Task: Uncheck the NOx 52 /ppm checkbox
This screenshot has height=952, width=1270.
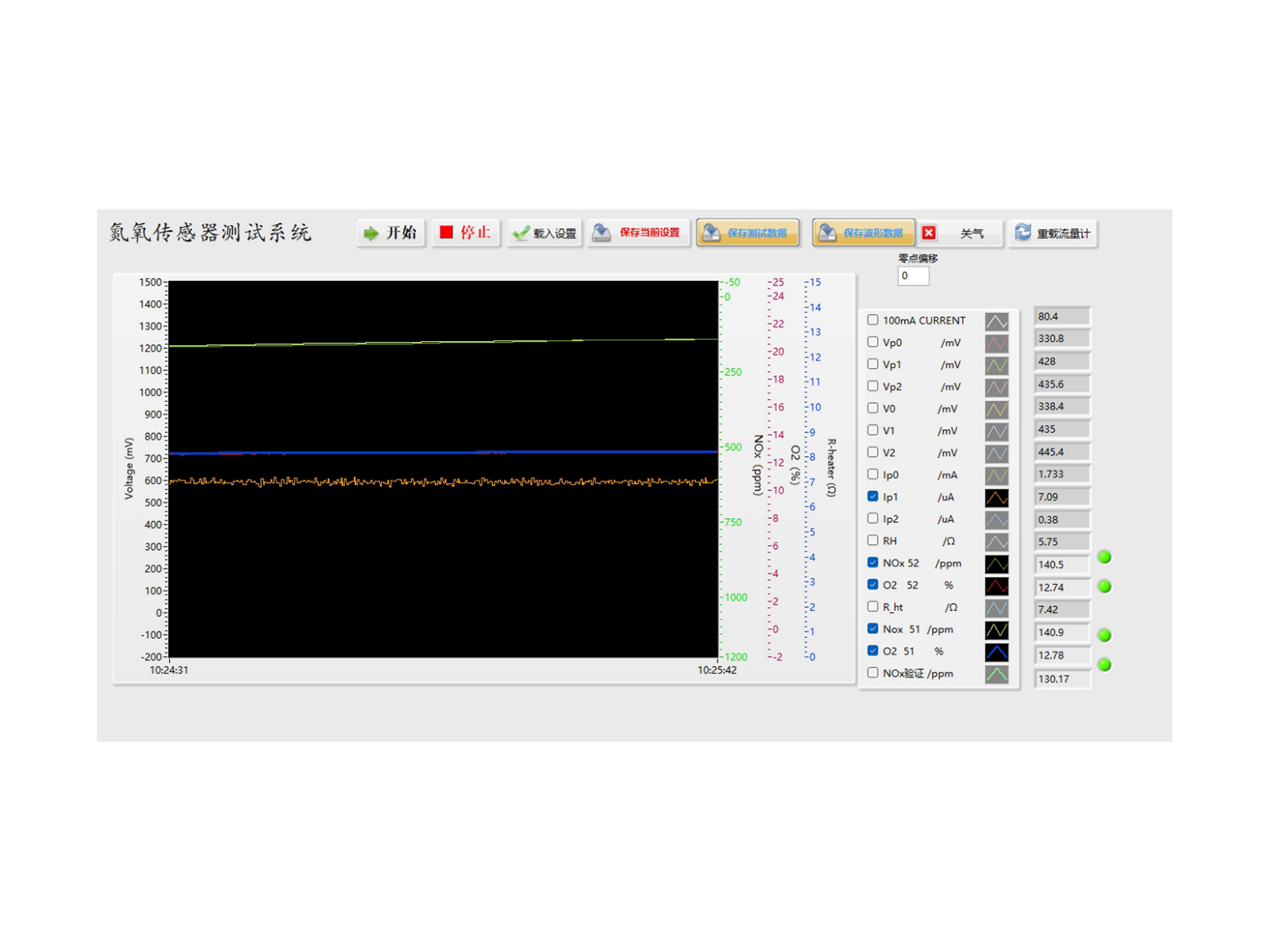Action: click(872, 562)
